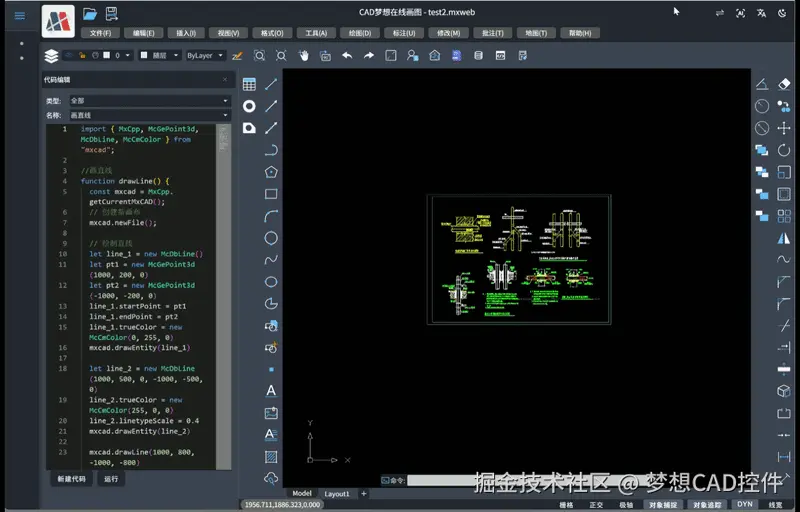Select the text tool A icon
800x512 pixels.
pos(271,391)
